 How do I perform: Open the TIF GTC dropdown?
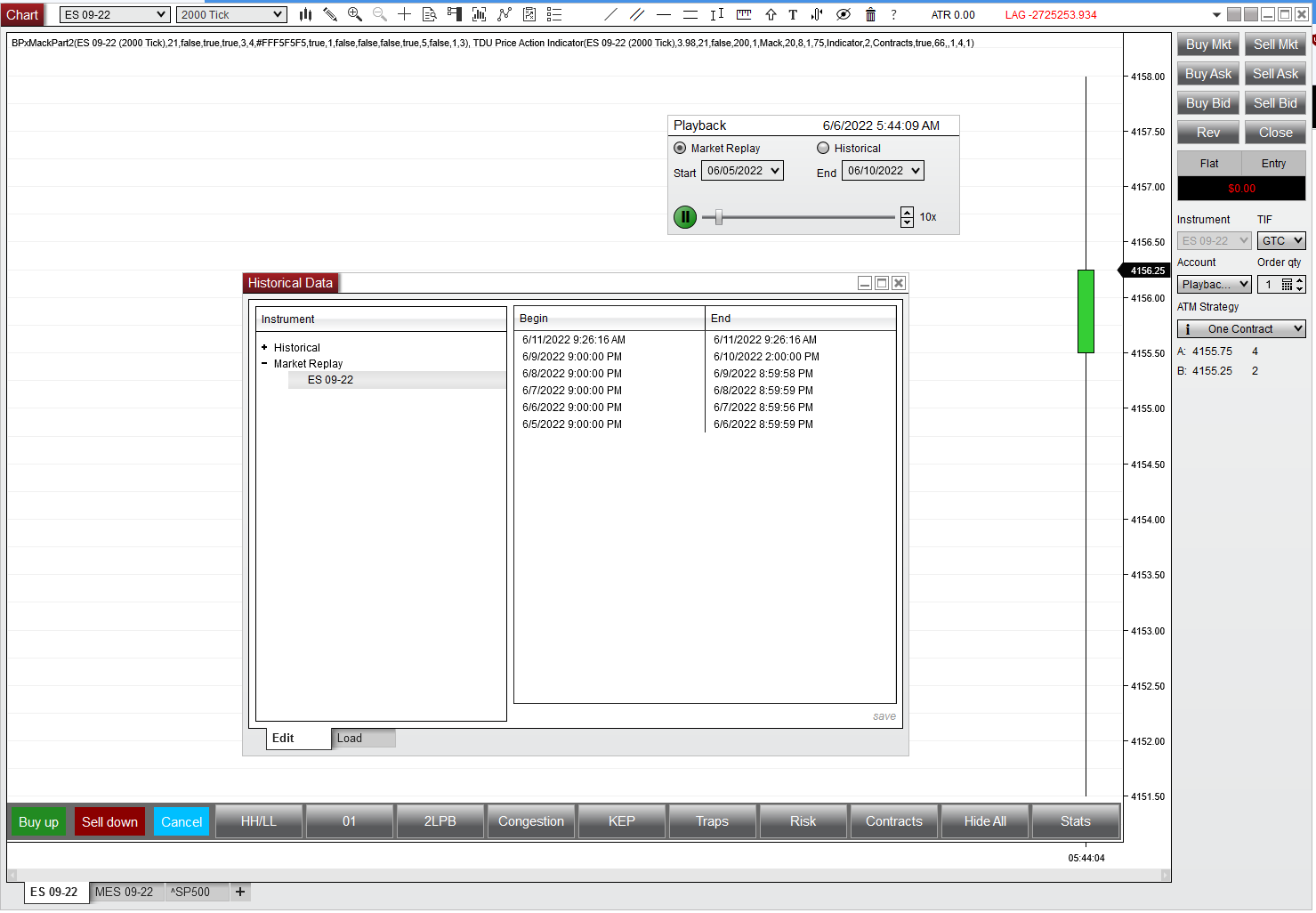point(1281,241)
